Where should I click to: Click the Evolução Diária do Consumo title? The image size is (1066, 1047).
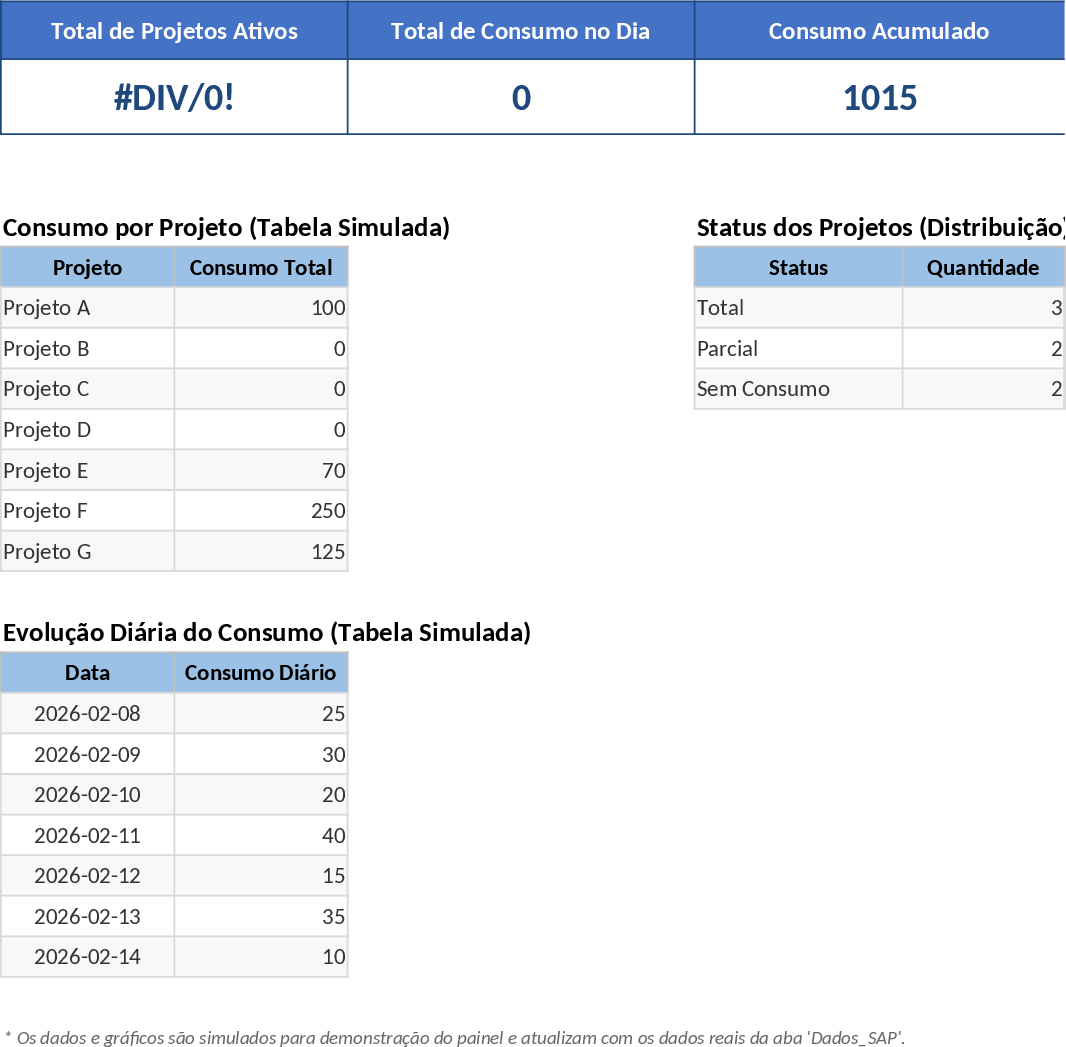click(265, 633)
